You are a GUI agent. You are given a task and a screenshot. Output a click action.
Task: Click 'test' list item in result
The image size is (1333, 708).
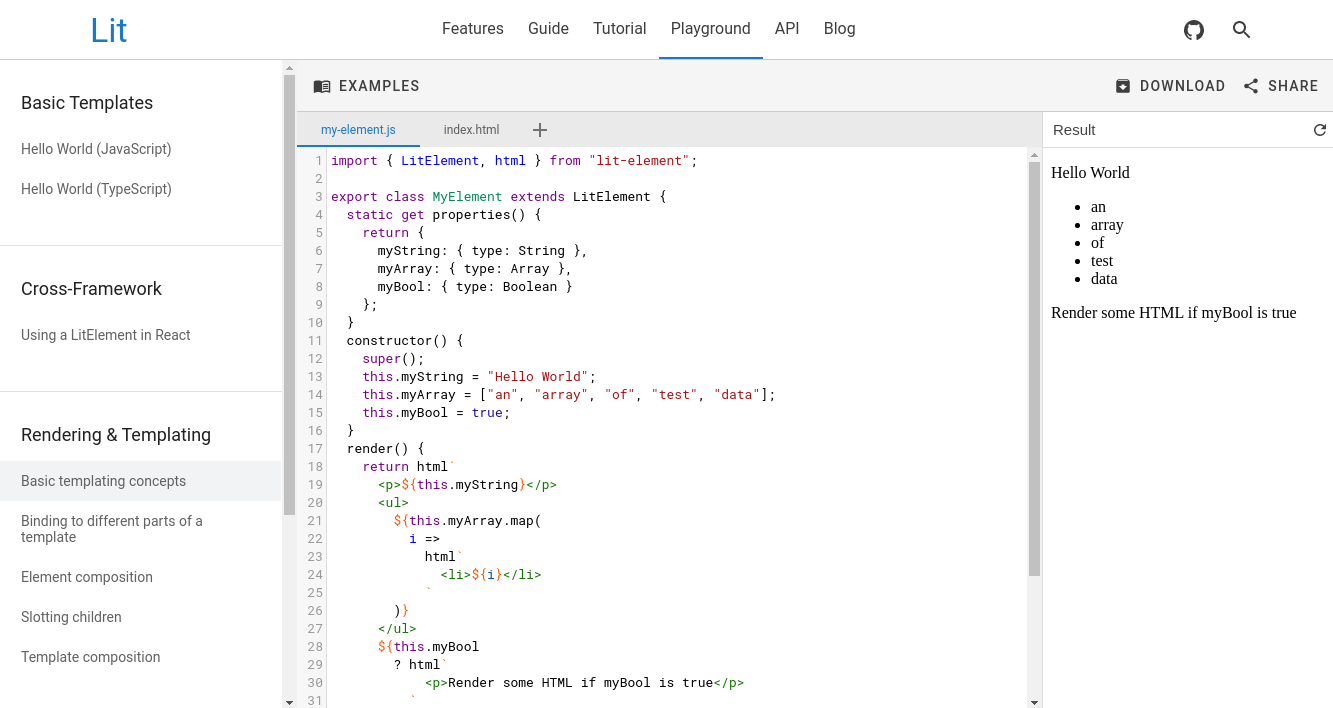1102,261
